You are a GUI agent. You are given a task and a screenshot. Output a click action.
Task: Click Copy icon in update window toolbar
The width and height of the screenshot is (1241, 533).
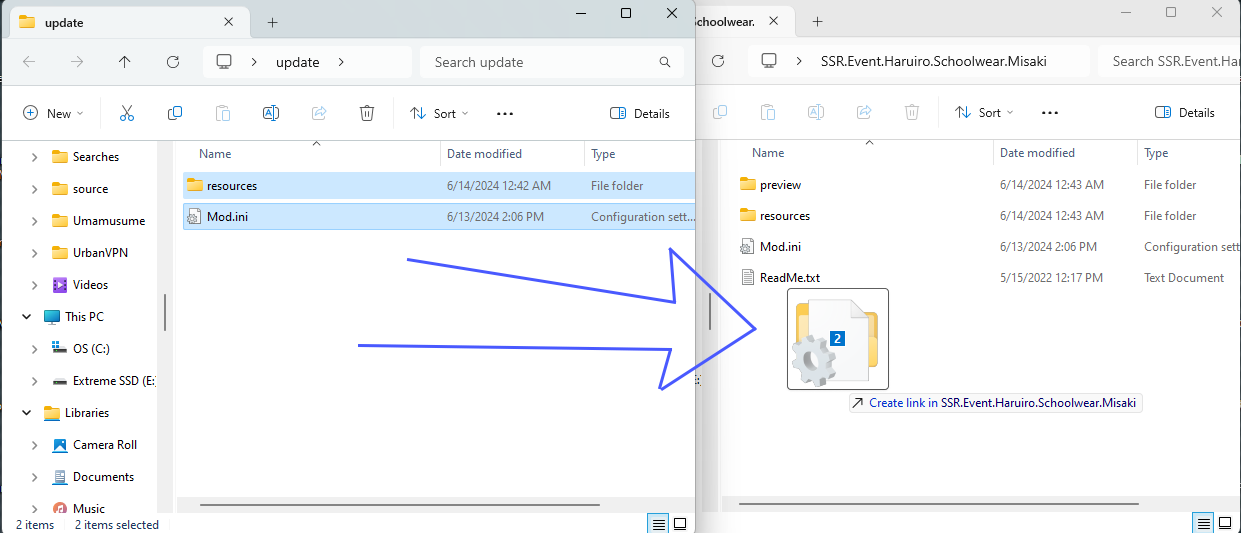pos(175,113)
